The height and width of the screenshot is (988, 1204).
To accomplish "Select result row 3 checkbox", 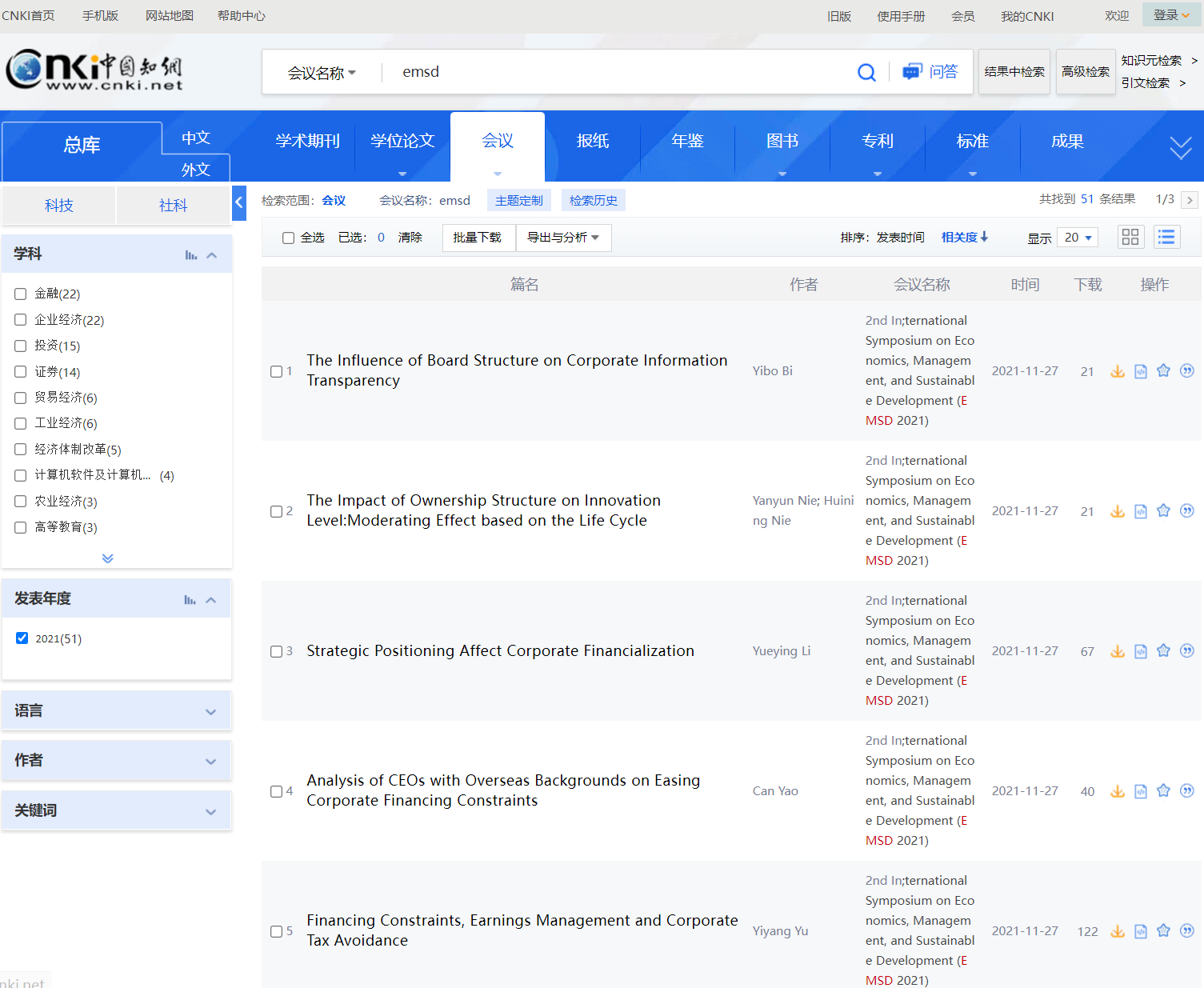I will click(x=277, y=651).
